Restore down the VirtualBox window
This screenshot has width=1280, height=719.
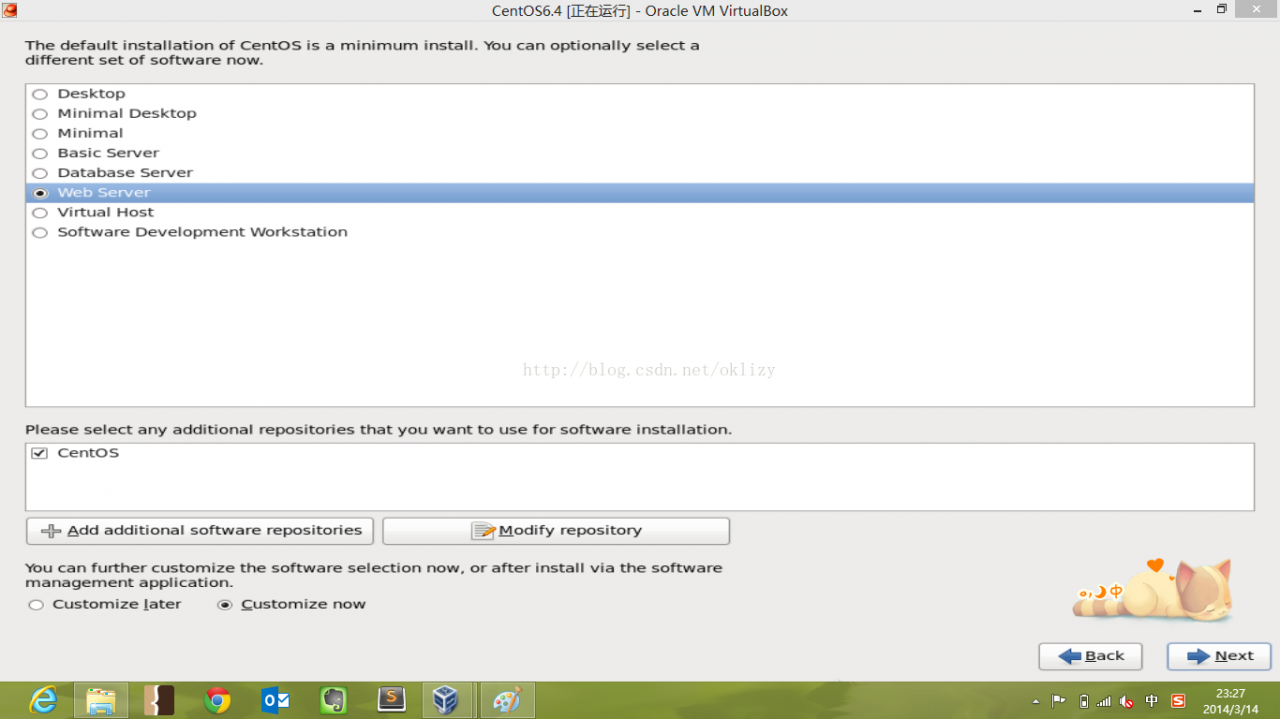point(1222,9)
